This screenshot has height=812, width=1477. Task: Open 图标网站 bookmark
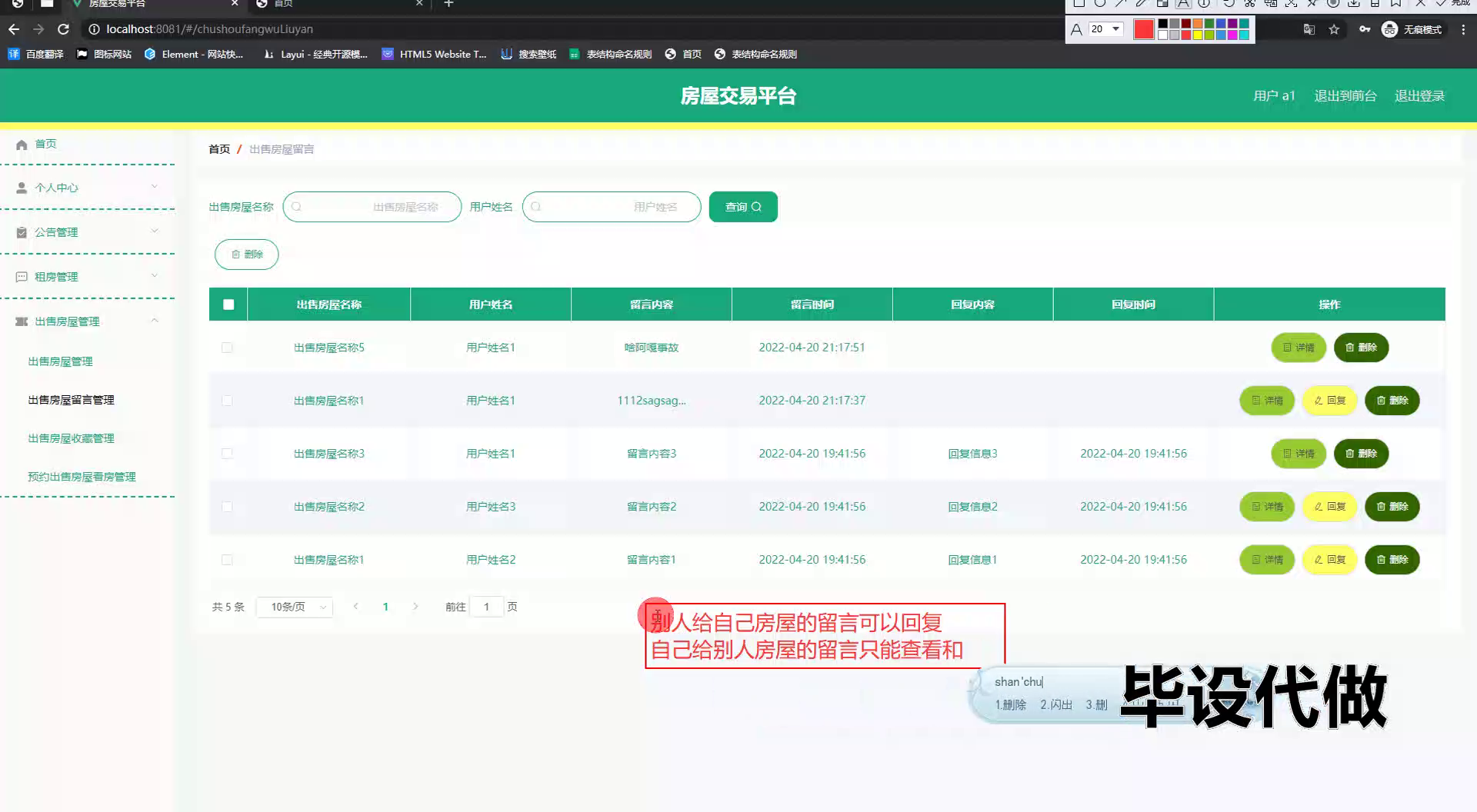pyautogui.click(x=104, y=54)
